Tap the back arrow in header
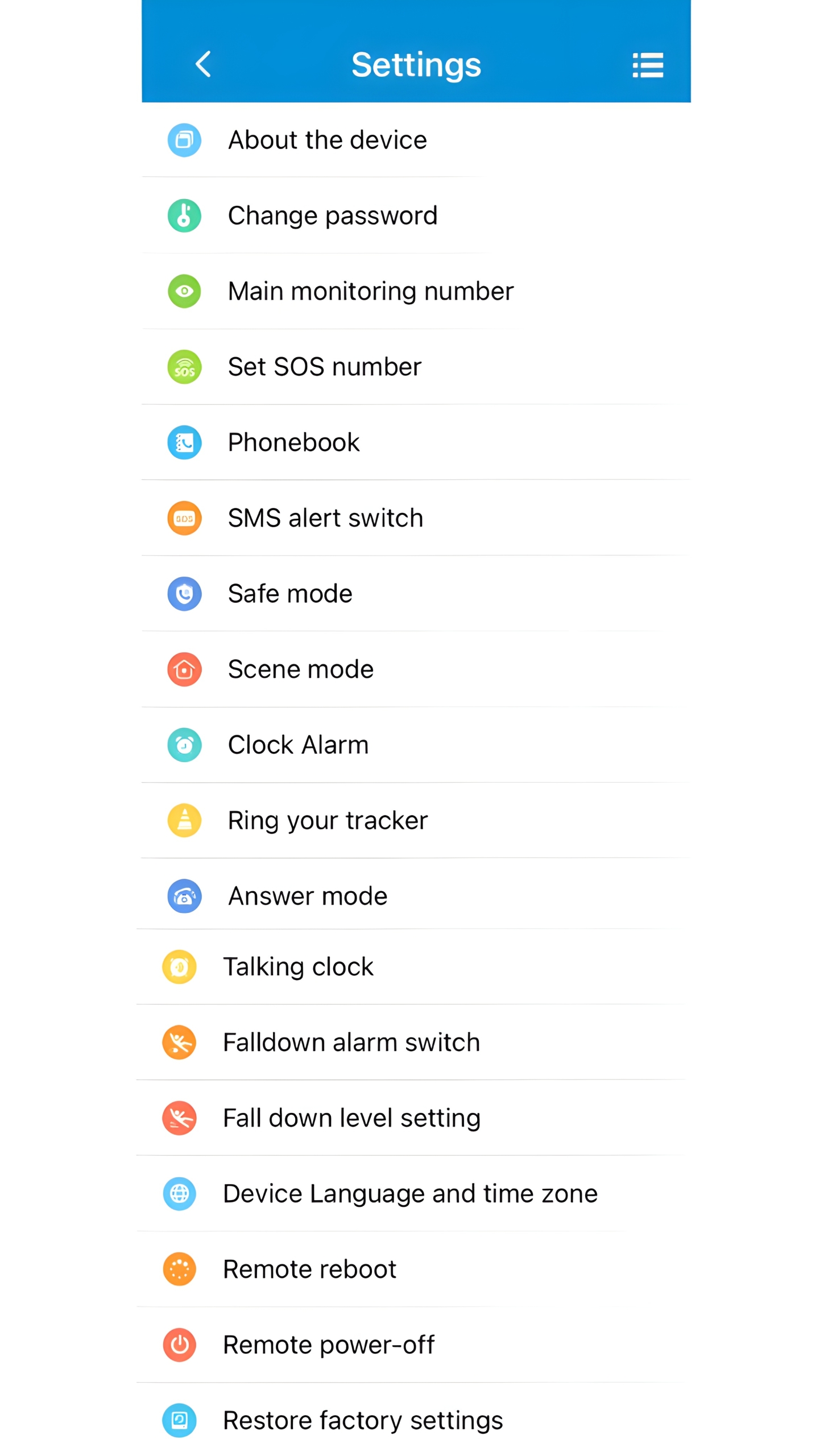Image resolution: width=832 pixels, height=1456 pixels. tap(204, 64)
